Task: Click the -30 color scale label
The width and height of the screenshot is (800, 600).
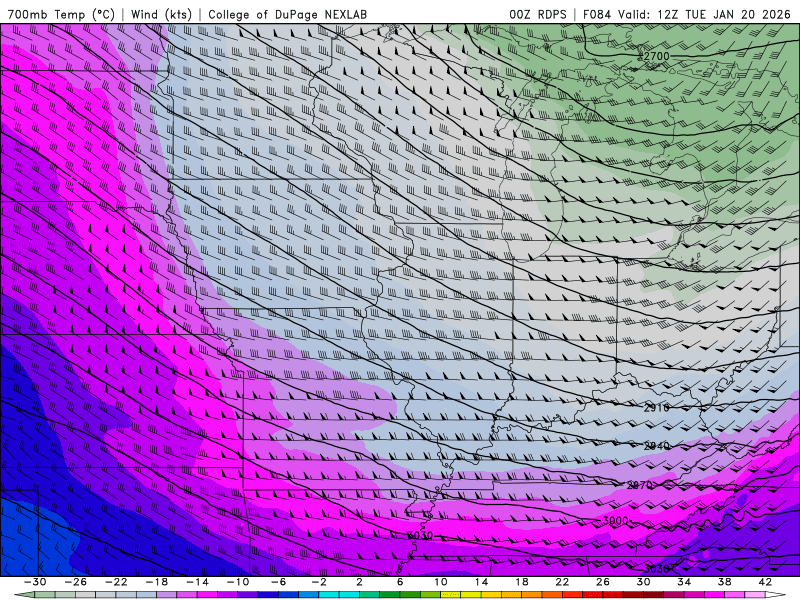Action: [35, 582]
